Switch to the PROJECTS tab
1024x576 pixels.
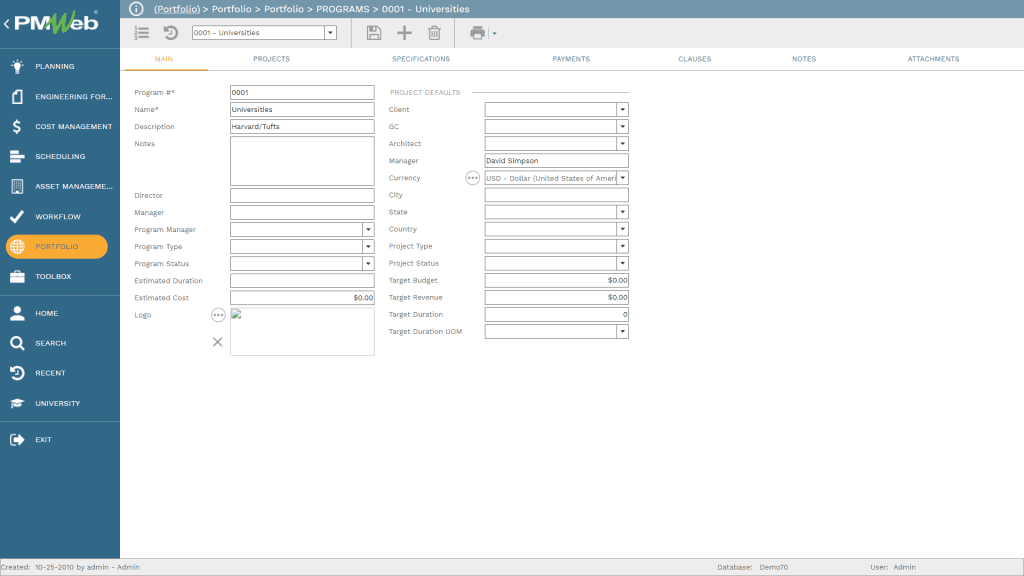[x=271, y=59]
